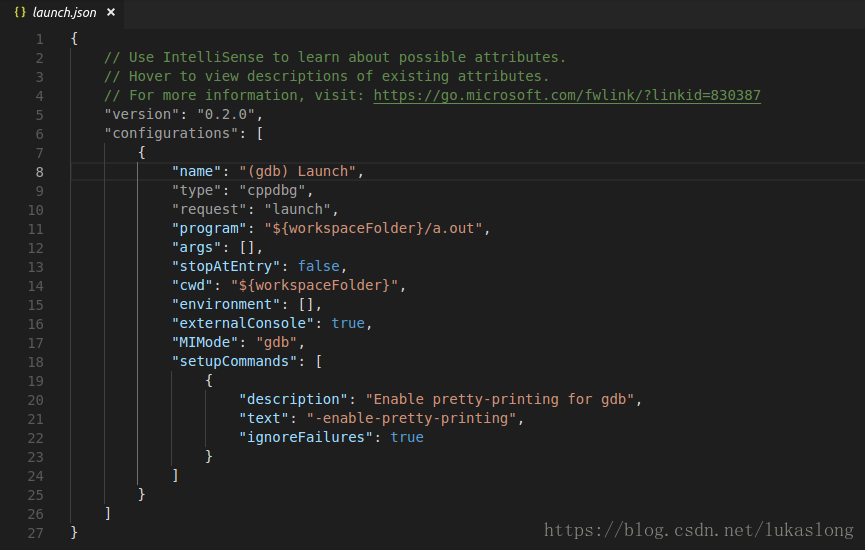This screenshot has width=865, height=550.
Task: Click line number 27 in the gutter
Action: click(35, 533)
